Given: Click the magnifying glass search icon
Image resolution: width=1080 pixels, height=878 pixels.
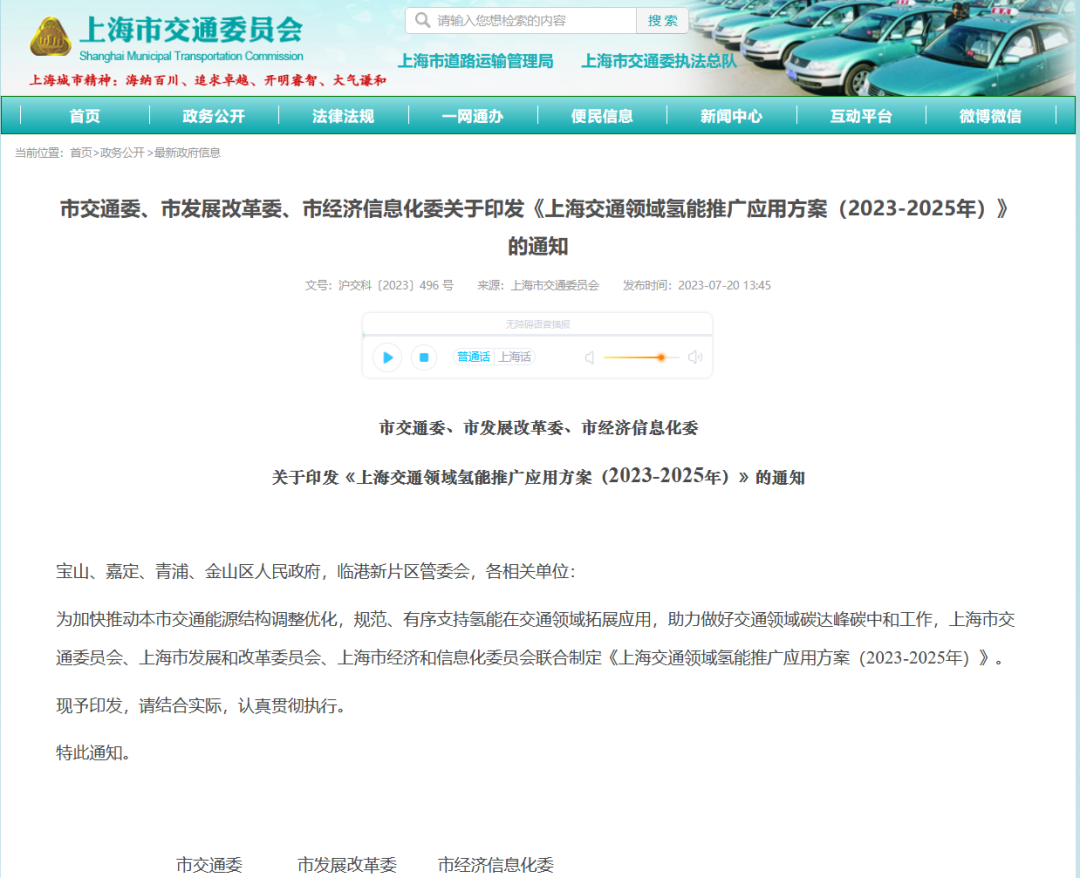Looking at the screenshot, I should coord(422,20).
